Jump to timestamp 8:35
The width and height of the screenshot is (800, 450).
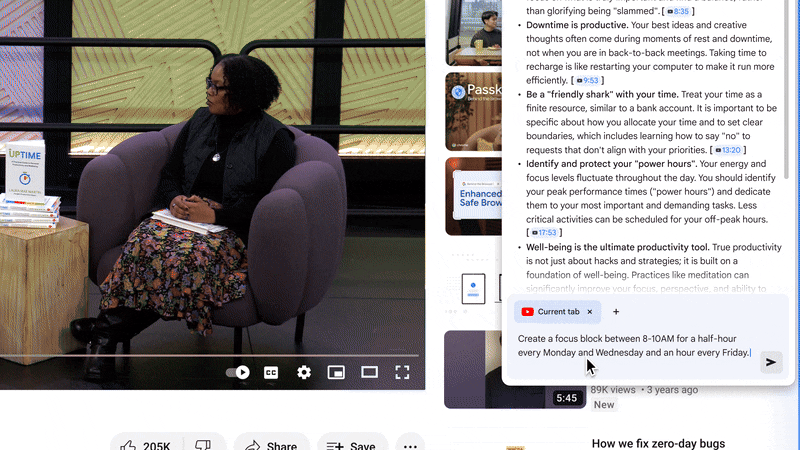[678, 11]
